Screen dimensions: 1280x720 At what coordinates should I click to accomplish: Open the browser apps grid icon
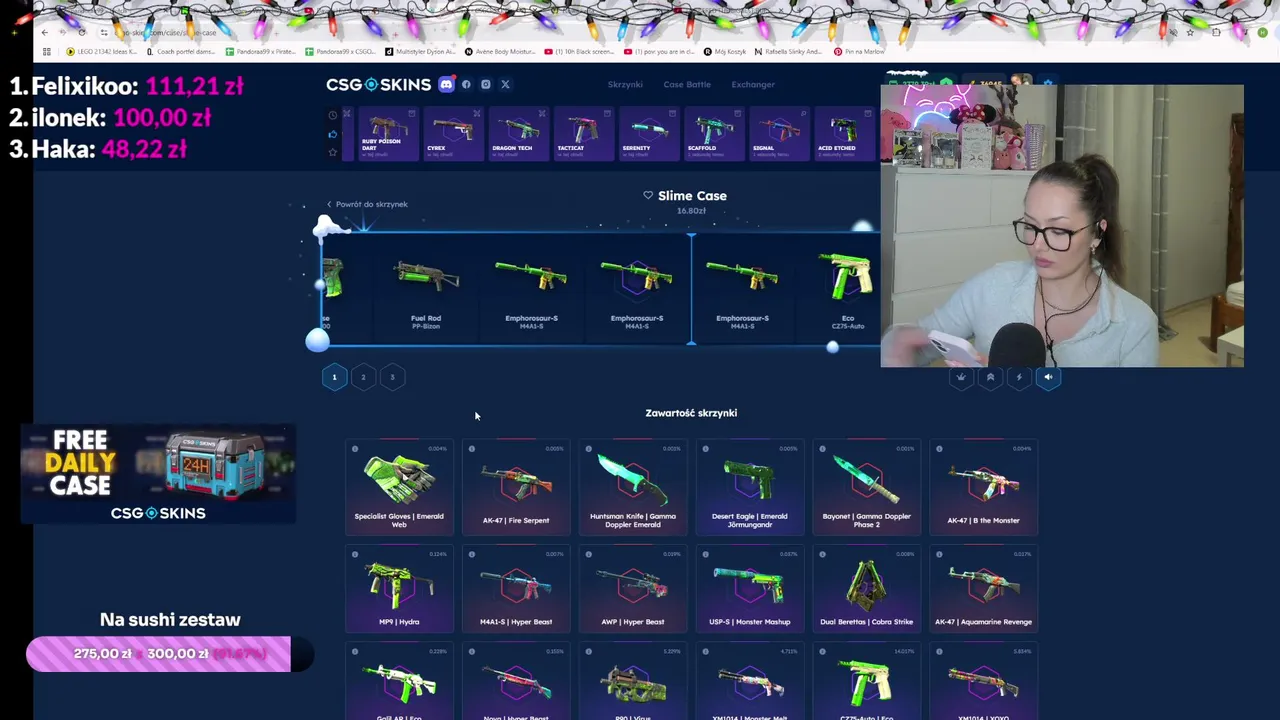[x=46, y=51]
